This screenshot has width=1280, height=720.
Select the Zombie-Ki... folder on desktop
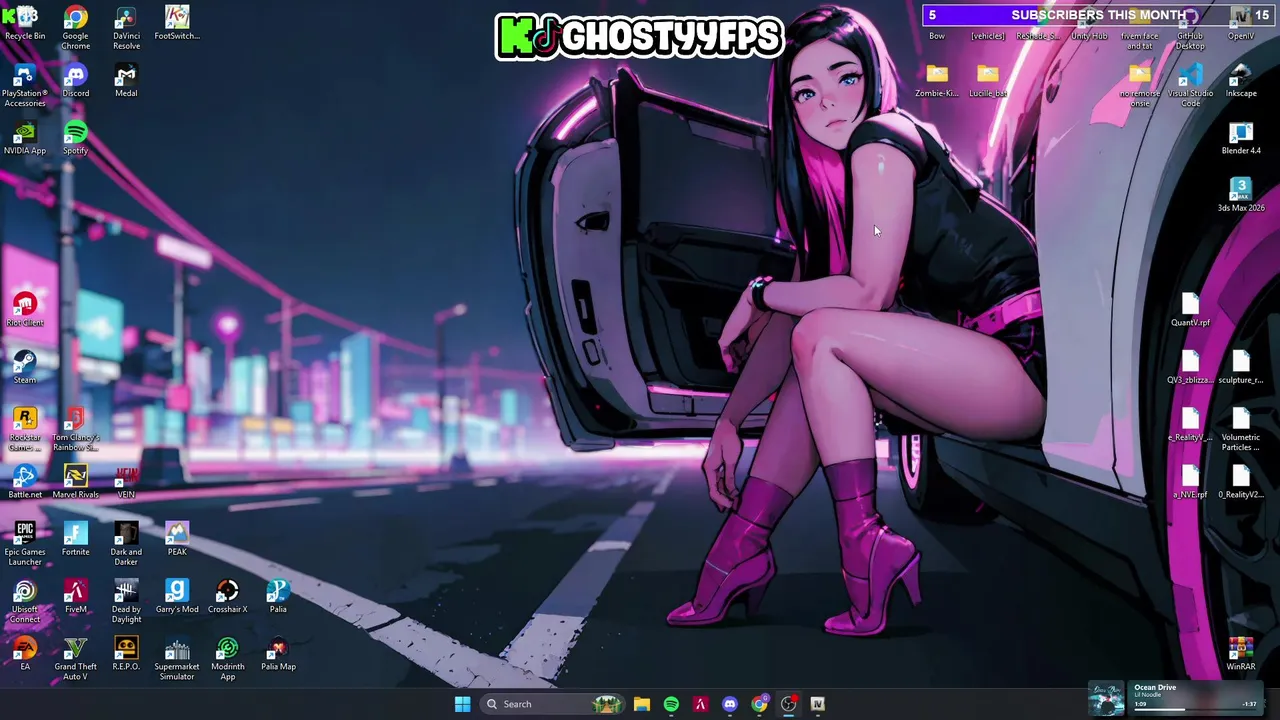[x=937, y=81]
